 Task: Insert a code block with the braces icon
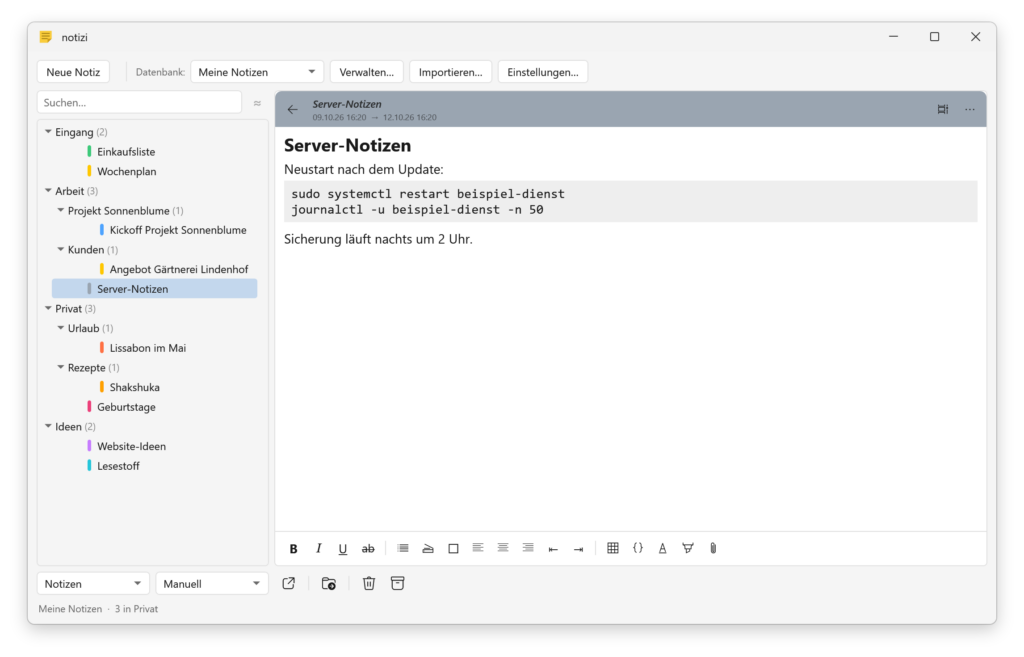pyautogui.click(x=637, y=549)
